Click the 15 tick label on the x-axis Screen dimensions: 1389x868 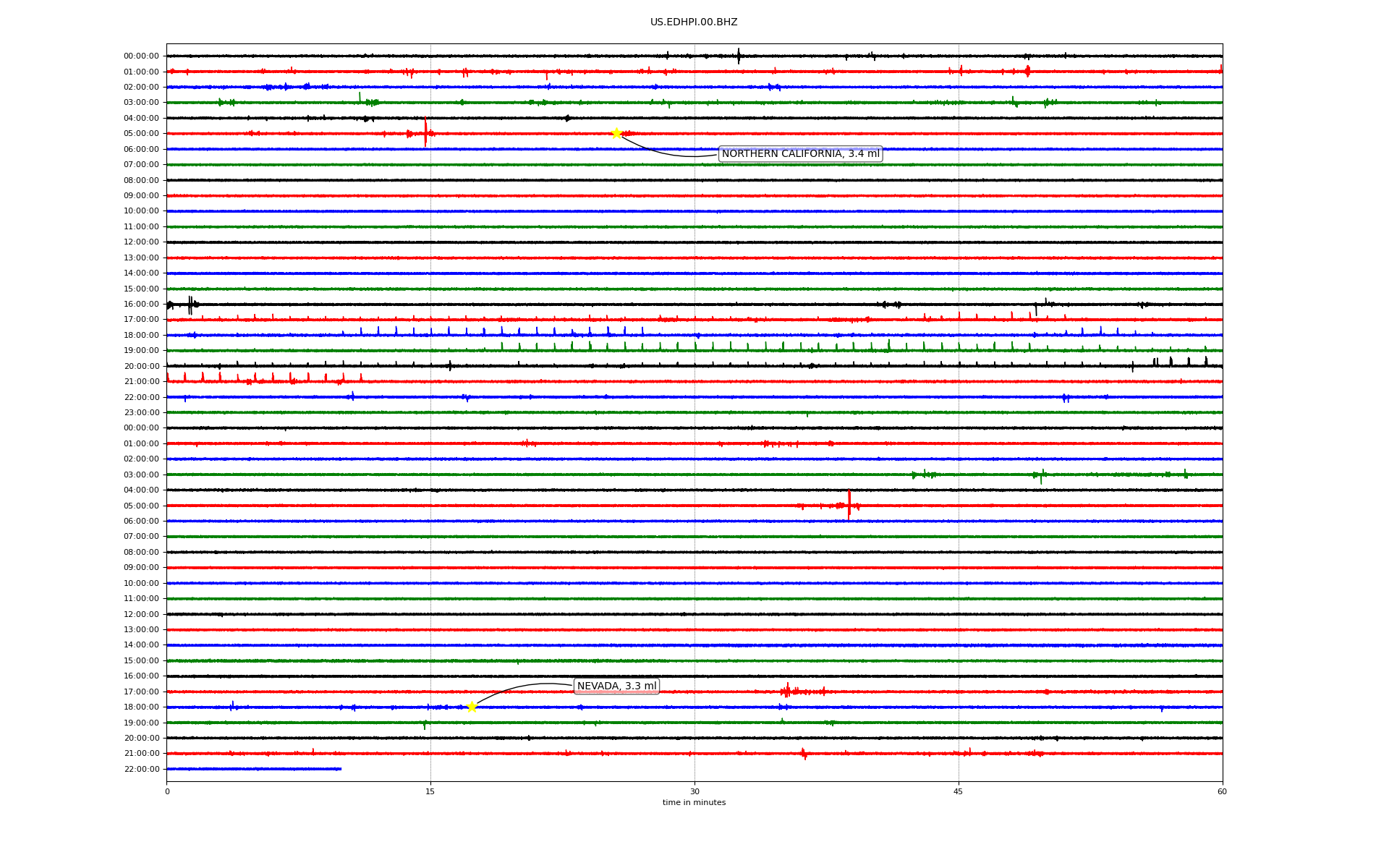click(x=430, y=791)
